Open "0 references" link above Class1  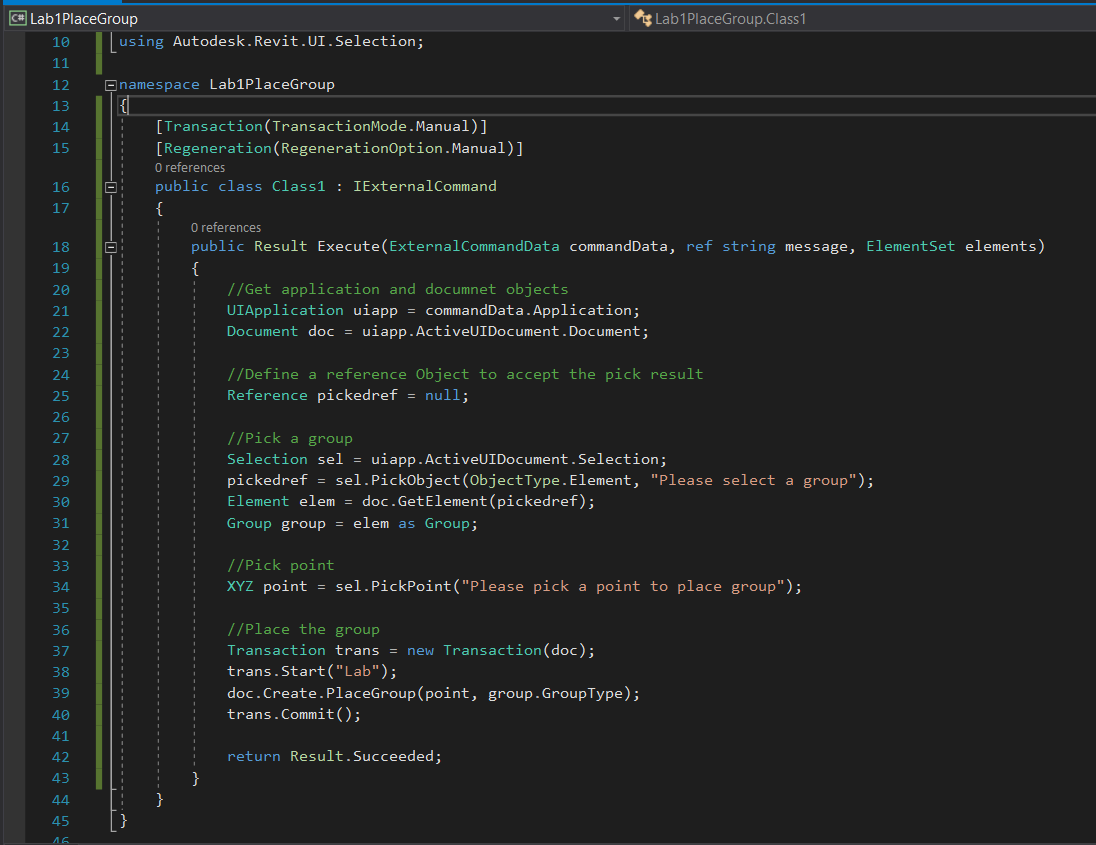point(190,168)
